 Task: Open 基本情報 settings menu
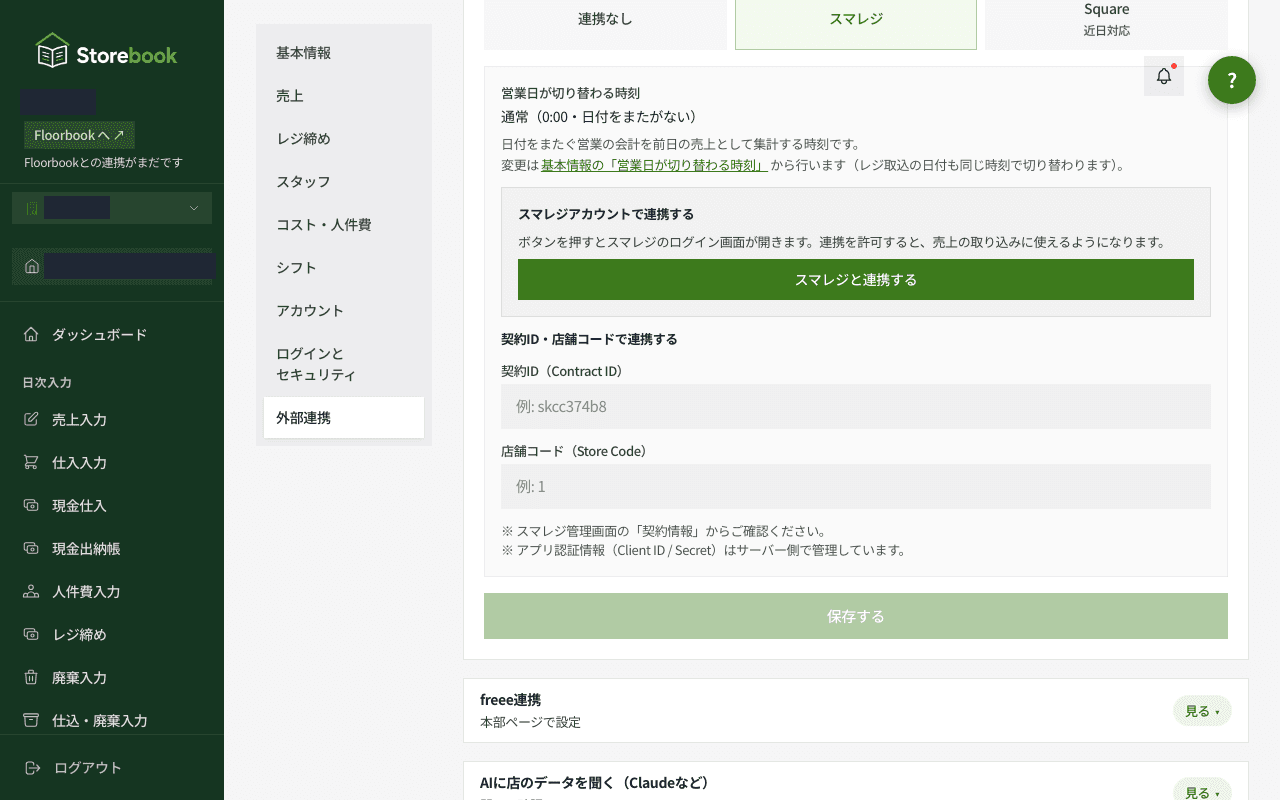pyautogui.click(x=344, y=53)
